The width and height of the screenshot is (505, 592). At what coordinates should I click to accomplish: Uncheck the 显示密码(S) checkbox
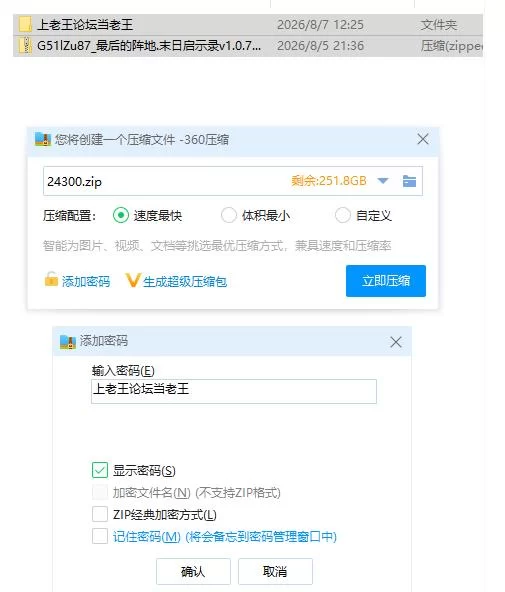point(100,470)
